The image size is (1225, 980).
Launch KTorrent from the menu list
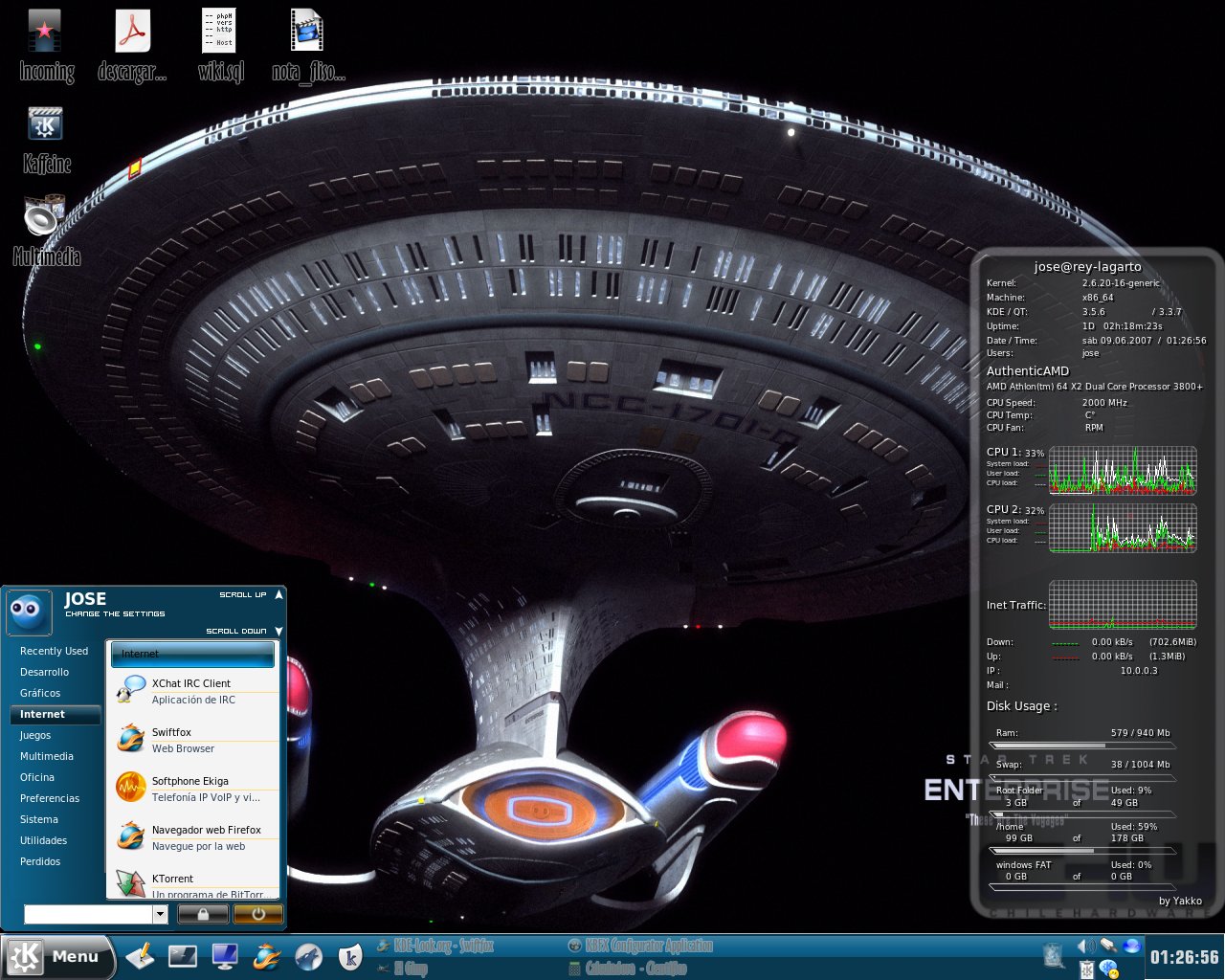tap(195, 883)
